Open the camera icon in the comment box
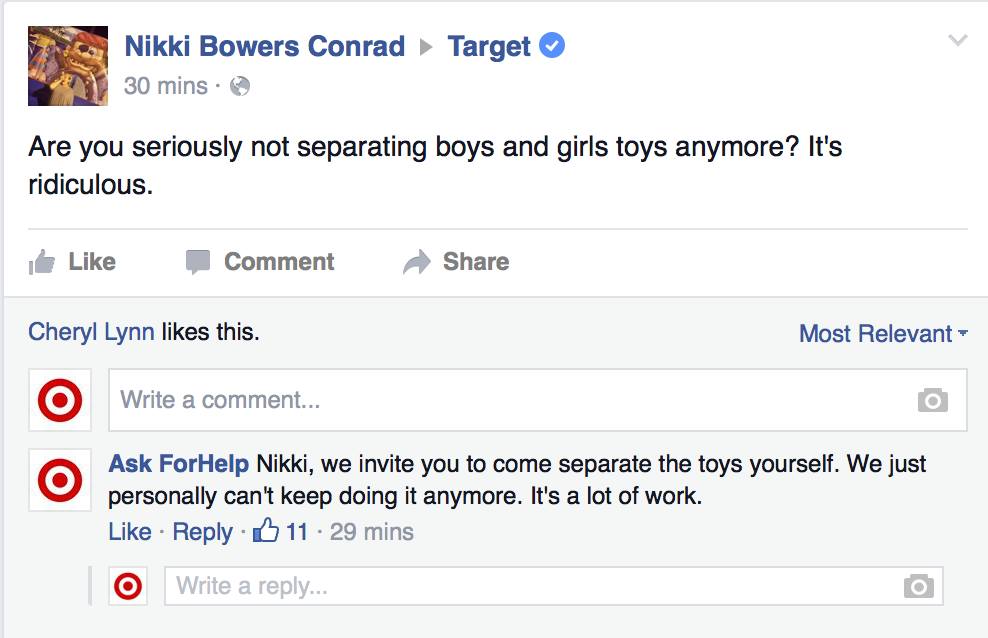Viewport: 988px width, 638px height. pos(933,399)
